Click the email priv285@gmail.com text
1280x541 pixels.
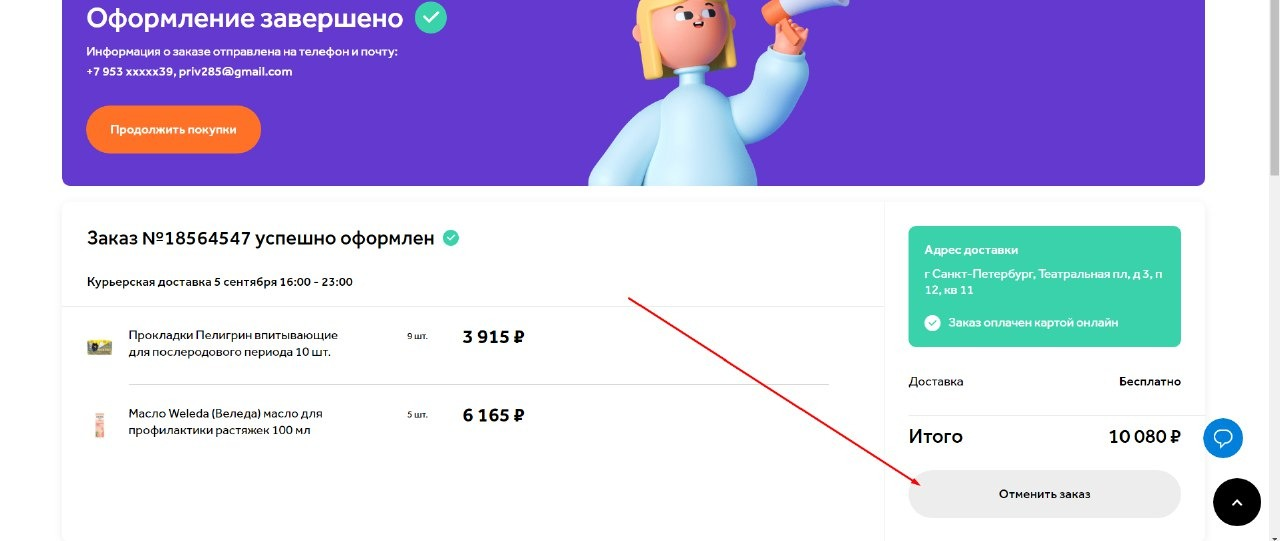click(236, 72)
